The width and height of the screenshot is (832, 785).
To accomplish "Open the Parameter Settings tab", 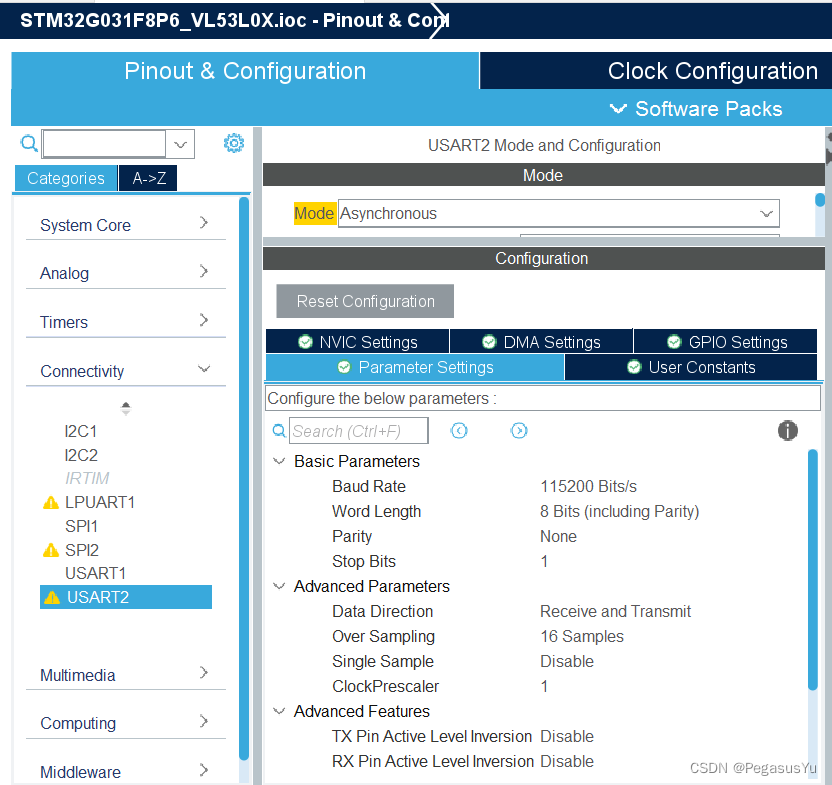I will (415, 367).
